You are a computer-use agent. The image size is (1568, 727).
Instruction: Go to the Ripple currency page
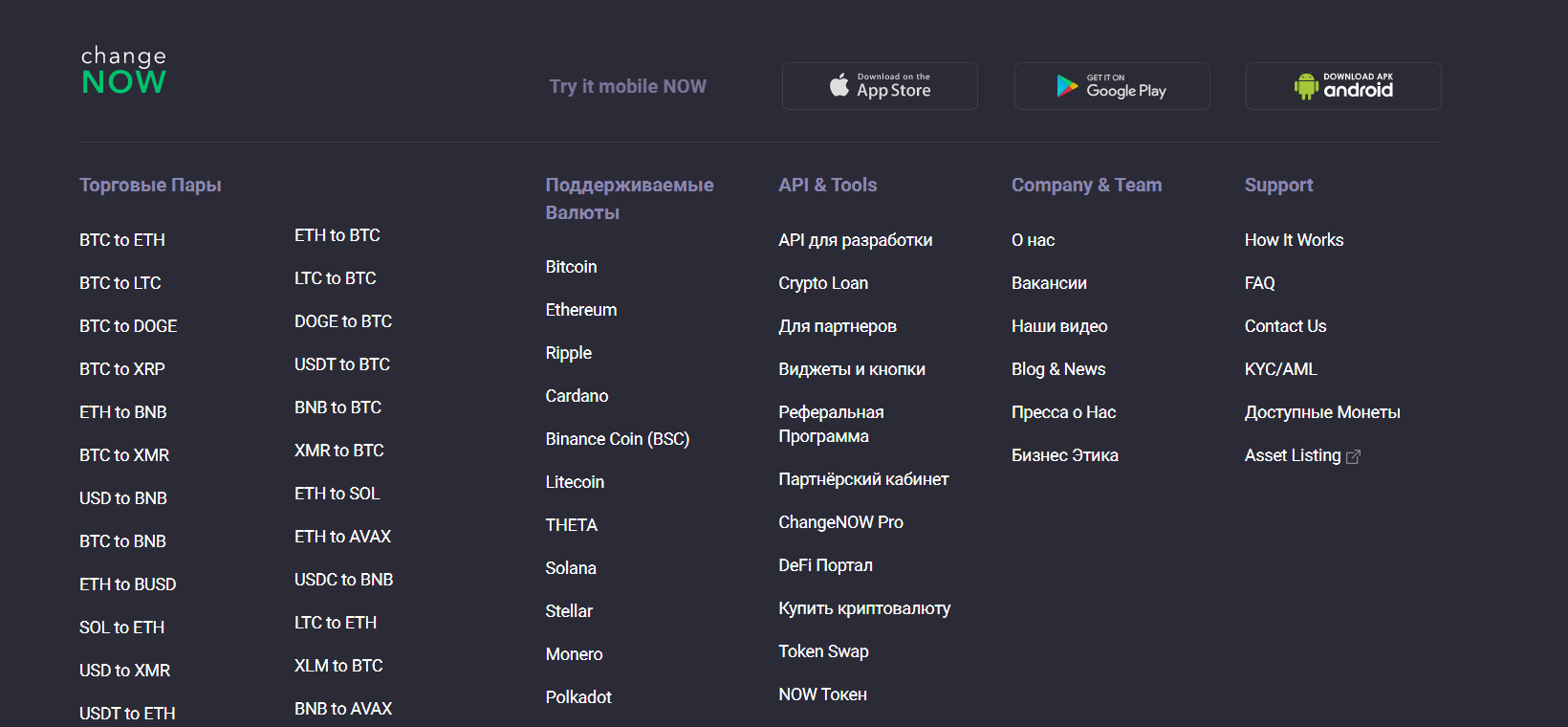[x=569, y=353]
